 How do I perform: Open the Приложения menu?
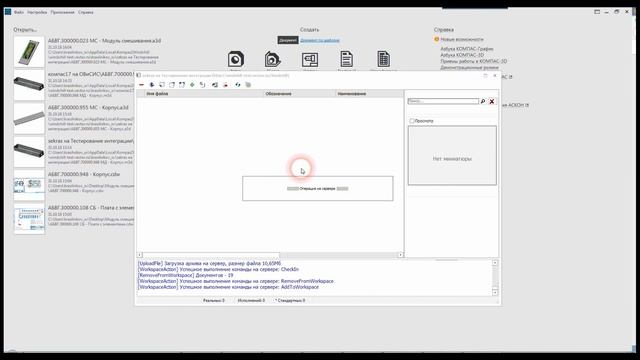[62, 12]
